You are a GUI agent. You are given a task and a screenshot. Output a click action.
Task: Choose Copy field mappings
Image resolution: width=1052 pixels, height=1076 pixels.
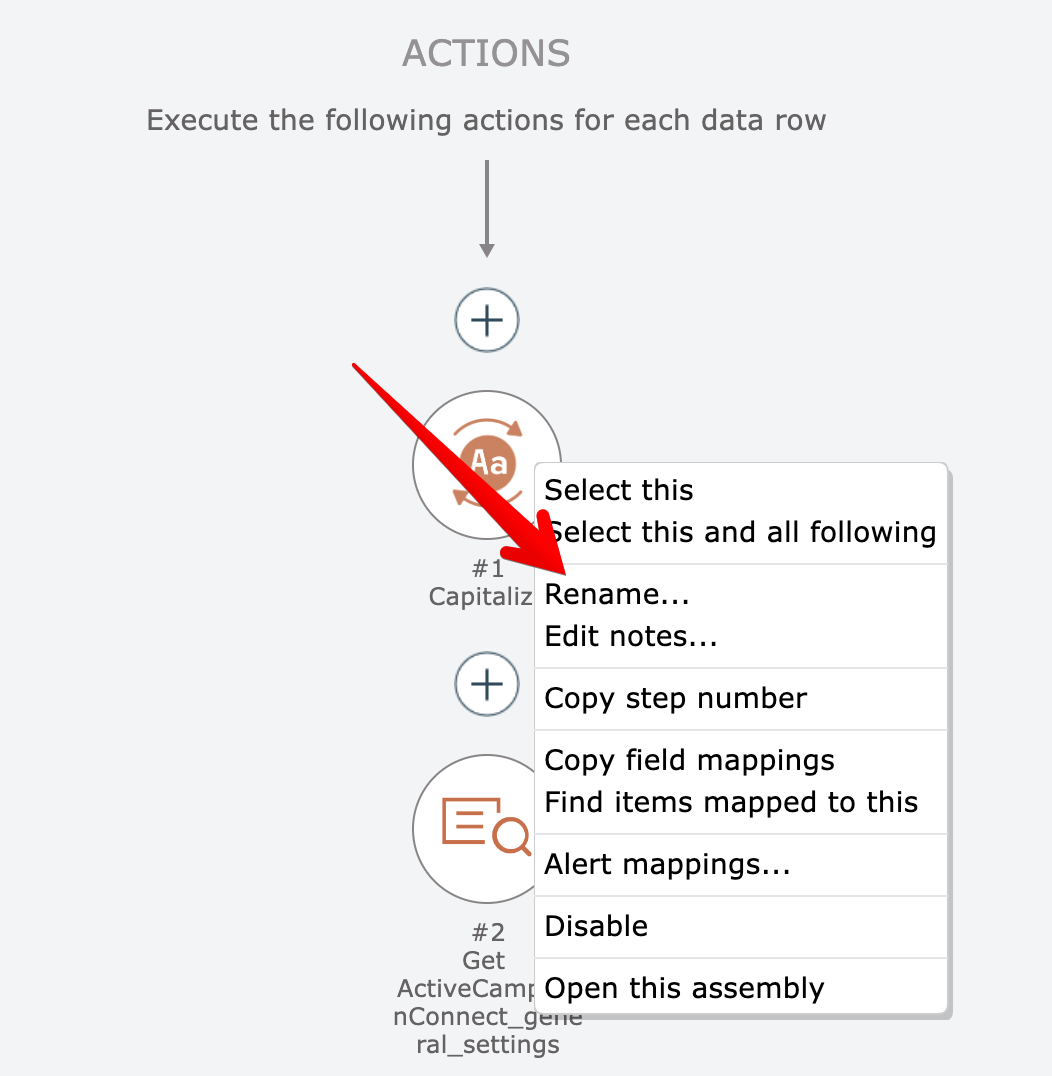pyautogui.click(x=689, y=760)
